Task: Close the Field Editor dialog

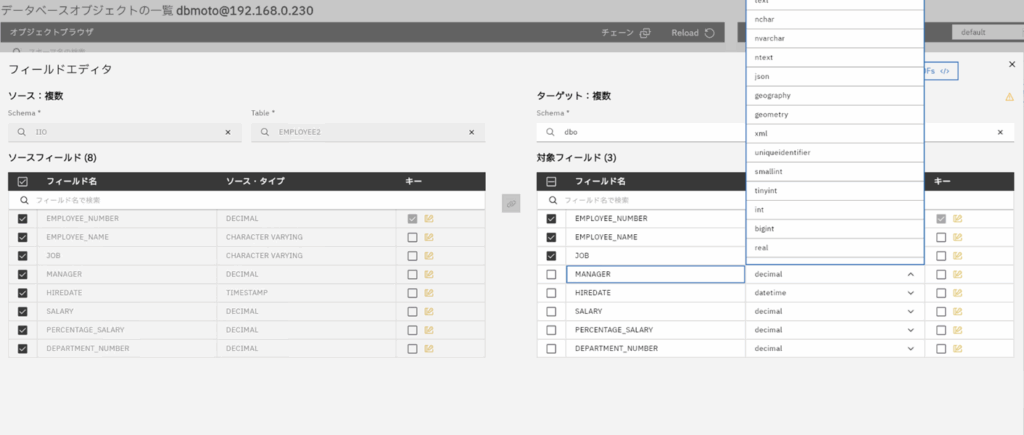Action: (1011, 64)
